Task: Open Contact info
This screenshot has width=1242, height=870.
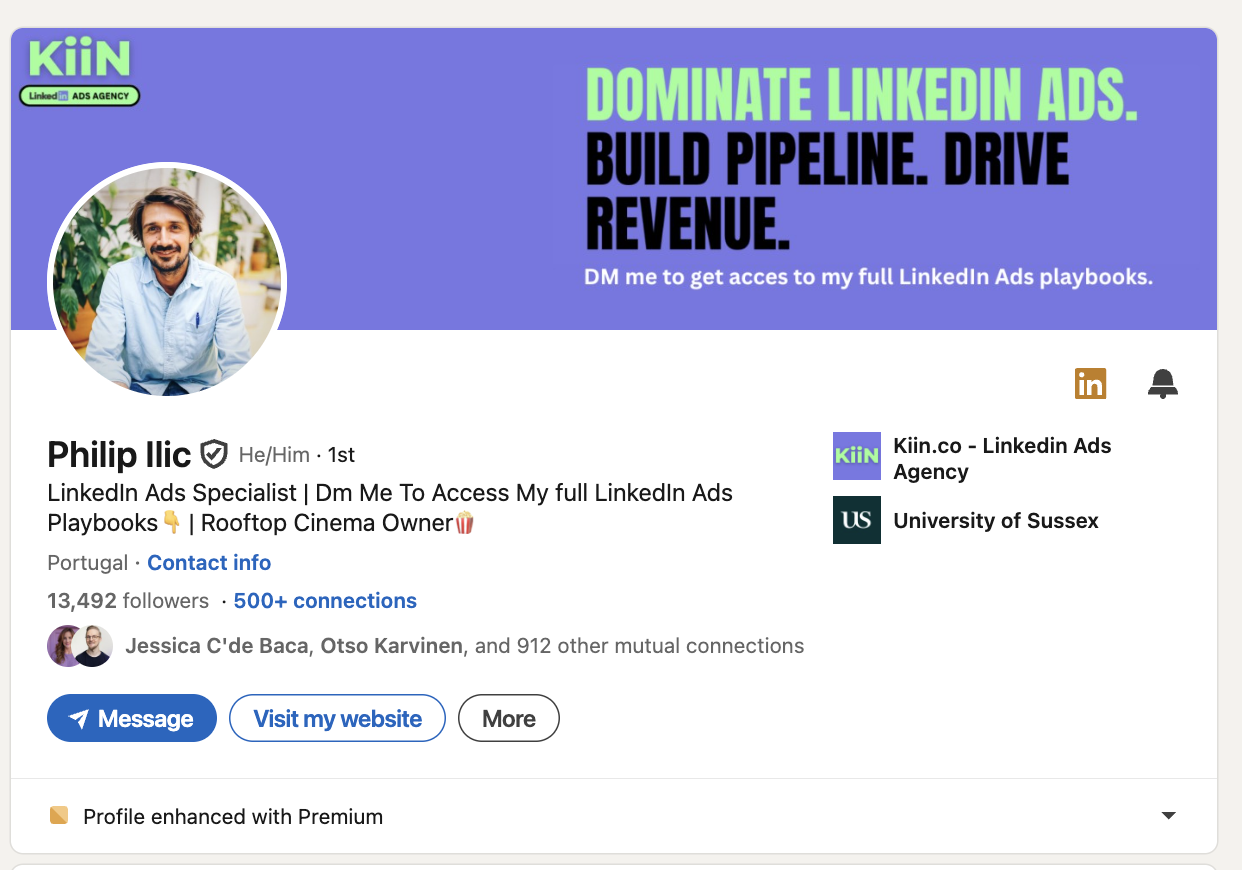Action: point(209,563)
